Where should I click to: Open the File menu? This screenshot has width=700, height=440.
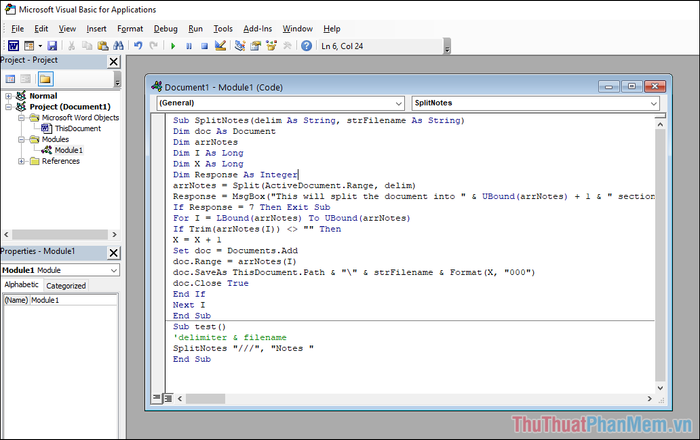pos(17,29)
